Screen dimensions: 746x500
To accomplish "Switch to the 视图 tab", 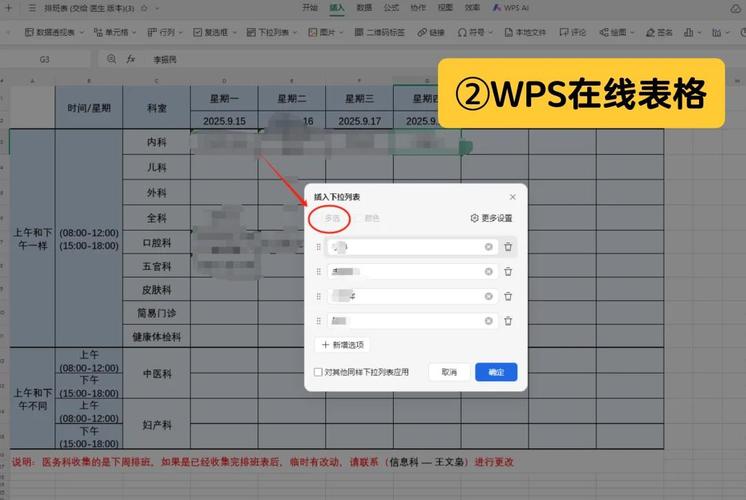I will [x=445, y=8].
